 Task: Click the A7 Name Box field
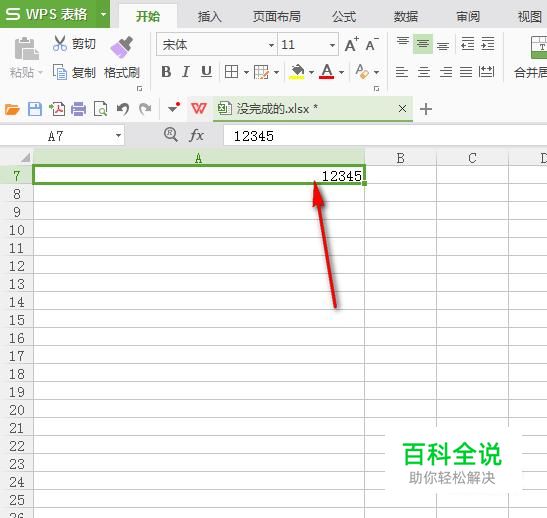(56, 136)
